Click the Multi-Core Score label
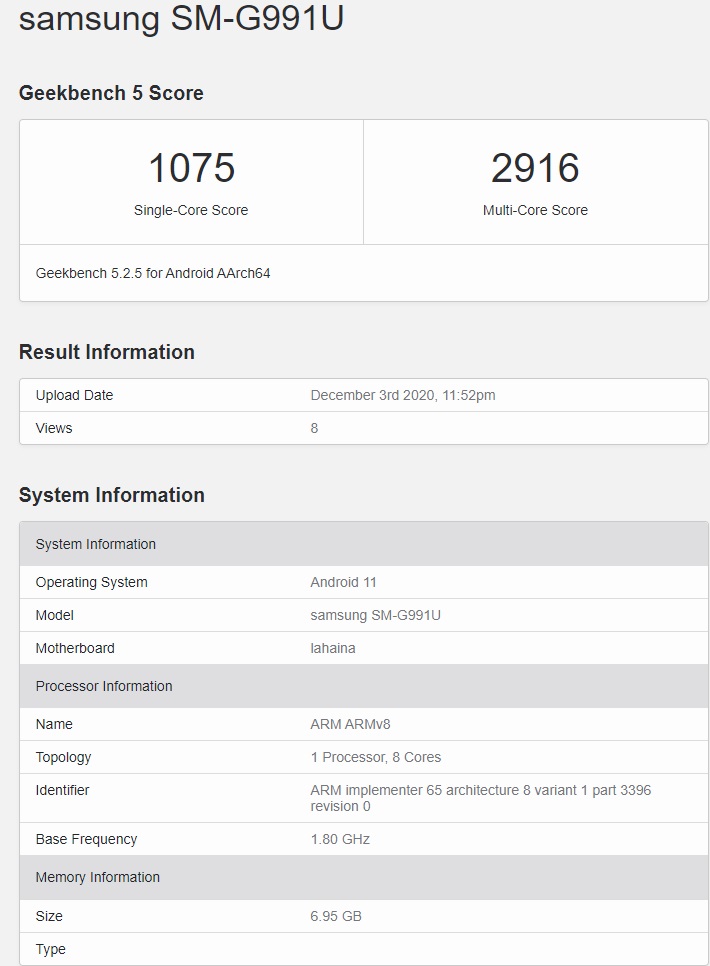This screenshot has width=710, height=966. 536,210
